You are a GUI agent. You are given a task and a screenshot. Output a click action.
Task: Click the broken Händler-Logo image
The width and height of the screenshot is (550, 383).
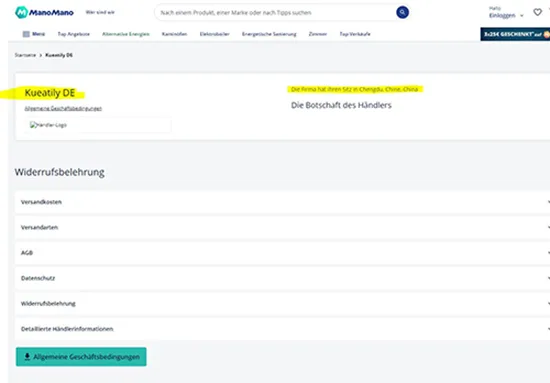48,125
